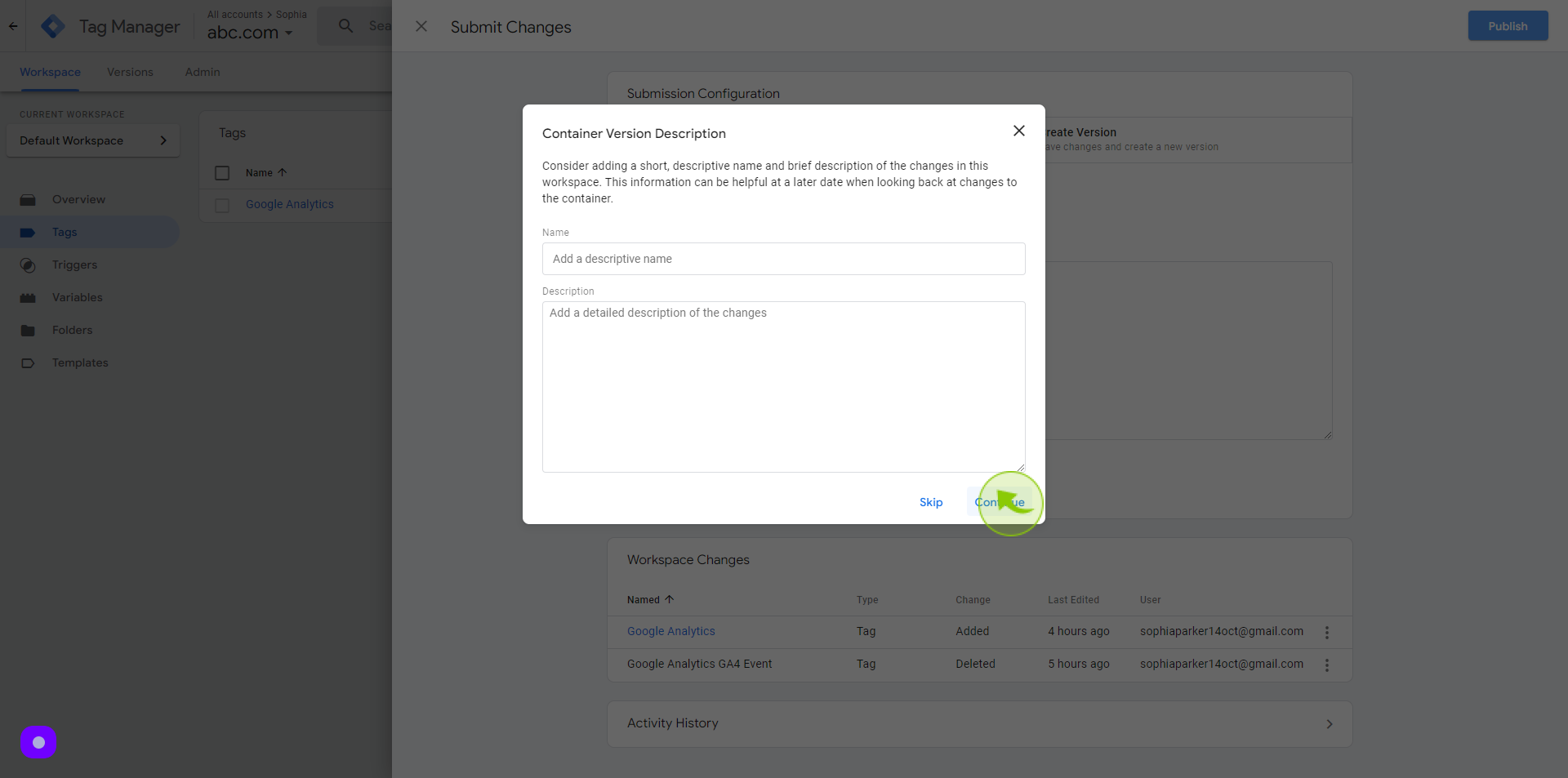The height and width of the screenshot is (778, 1568).
Task: Open Google Analytics link in Workspace Changes
Action: pyautogui.click(x=670, y=631)
